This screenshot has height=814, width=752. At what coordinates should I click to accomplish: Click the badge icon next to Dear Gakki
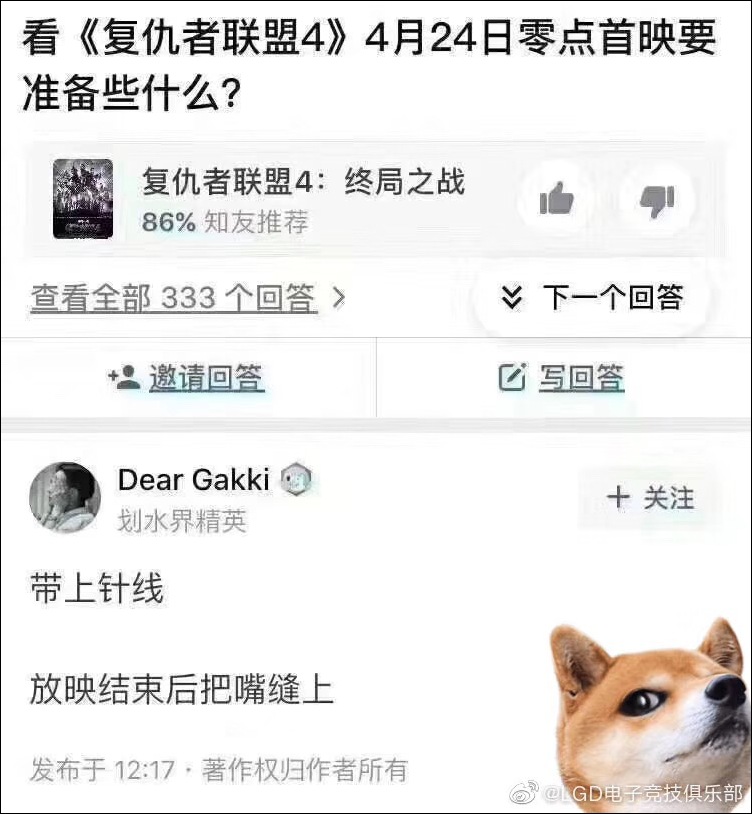point(296,480)
